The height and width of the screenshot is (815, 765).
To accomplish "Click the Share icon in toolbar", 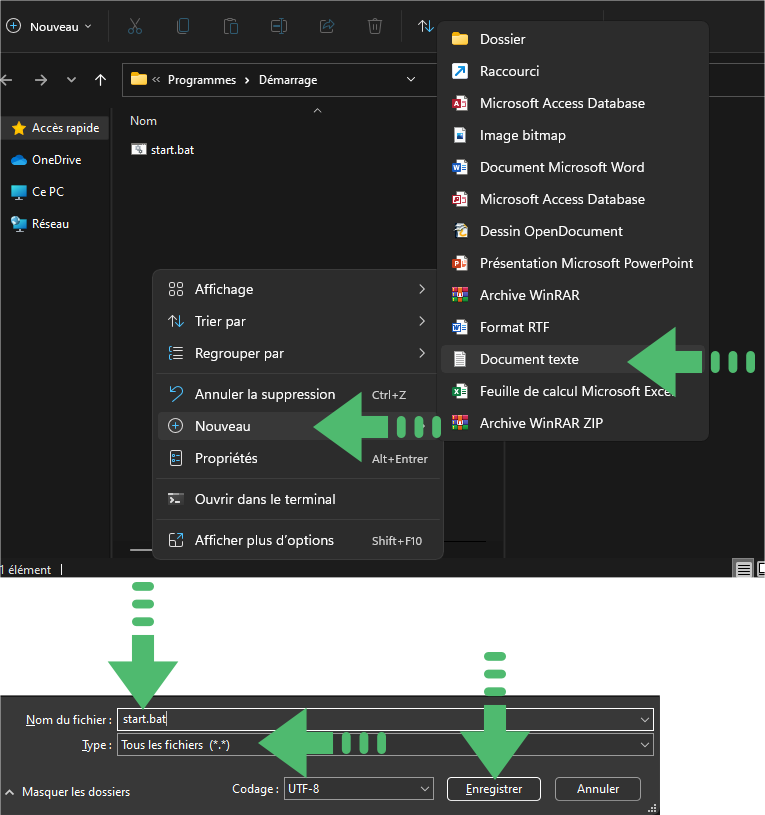I will [x=327, y=26].
